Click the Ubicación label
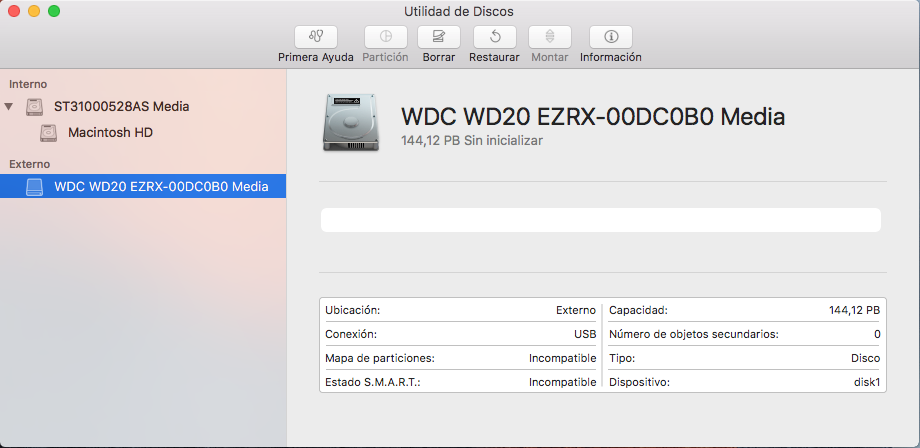Viewport: 920px width, 448px height. 353,310
